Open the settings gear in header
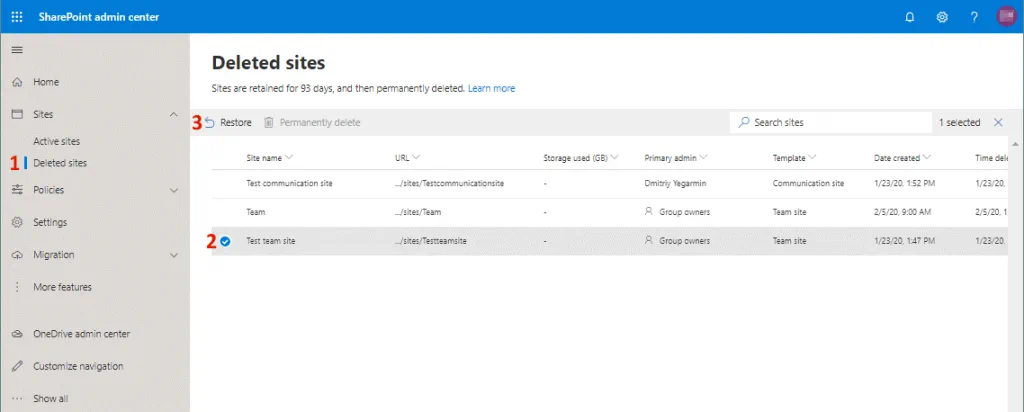The width and height of the screenshot is (1024, 412). [942, 17]
